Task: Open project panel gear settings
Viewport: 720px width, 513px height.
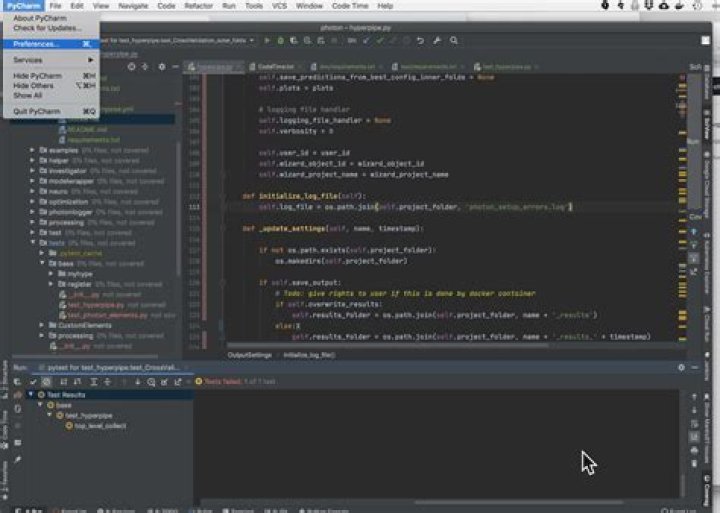Action: pyautogui.click(x=162, y=67)
